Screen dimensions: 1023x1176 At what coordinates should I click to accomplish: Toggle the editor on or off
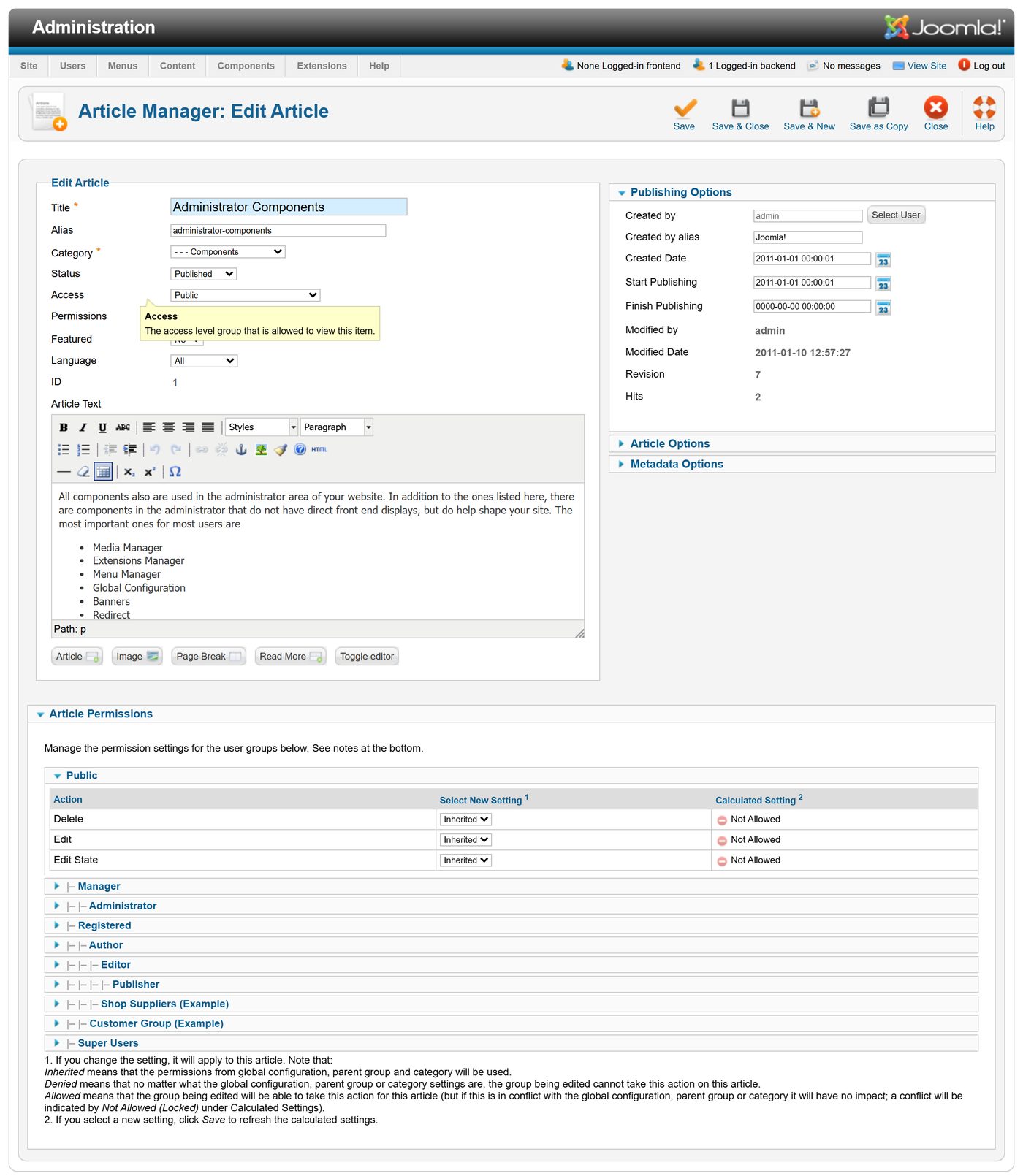pos(367,657)
